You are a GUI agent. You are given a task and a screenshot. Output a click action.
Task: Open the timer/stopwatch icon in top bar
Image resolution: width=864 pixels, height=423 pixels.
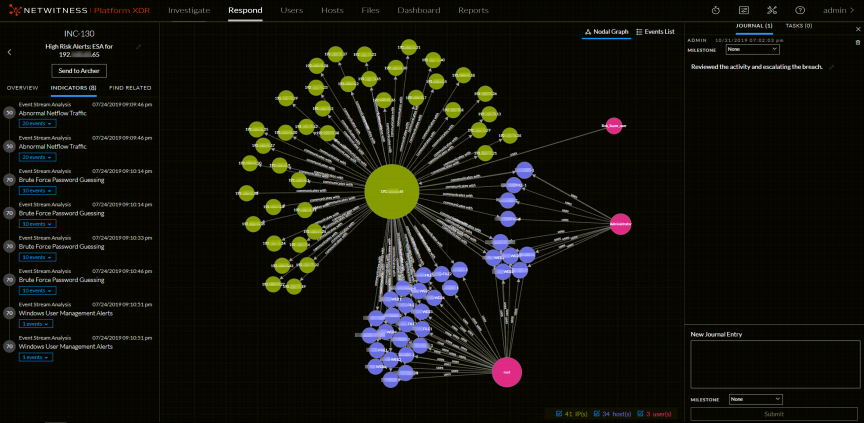[x=715, y=10]
